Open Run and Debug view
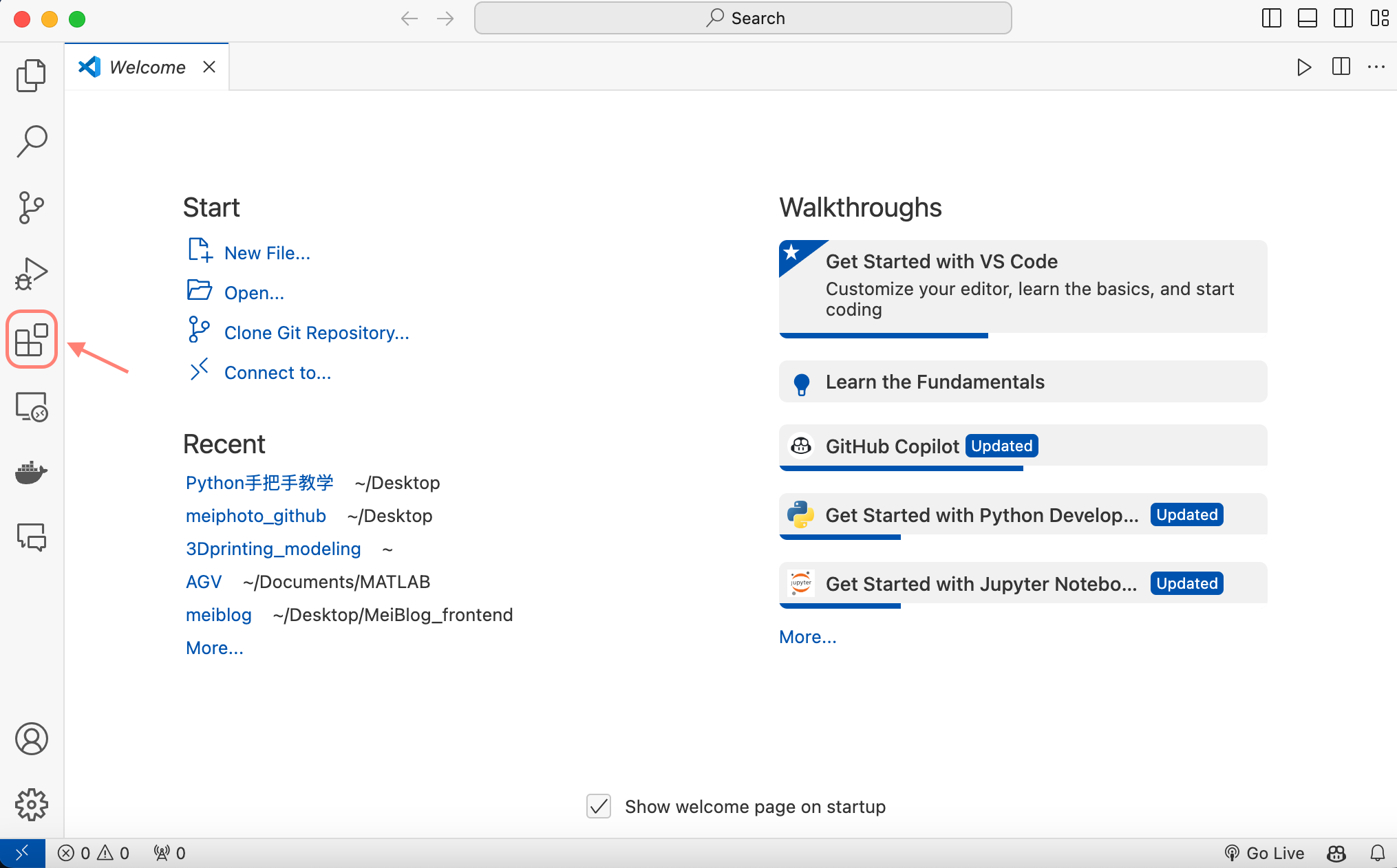 coord(31,273)
